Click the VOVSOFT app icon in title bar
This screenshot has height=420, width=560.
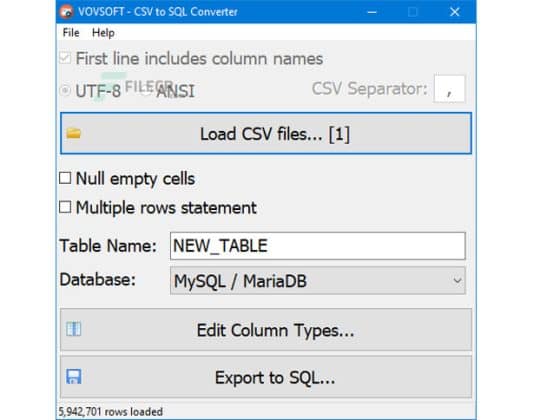tap(67, 11)
